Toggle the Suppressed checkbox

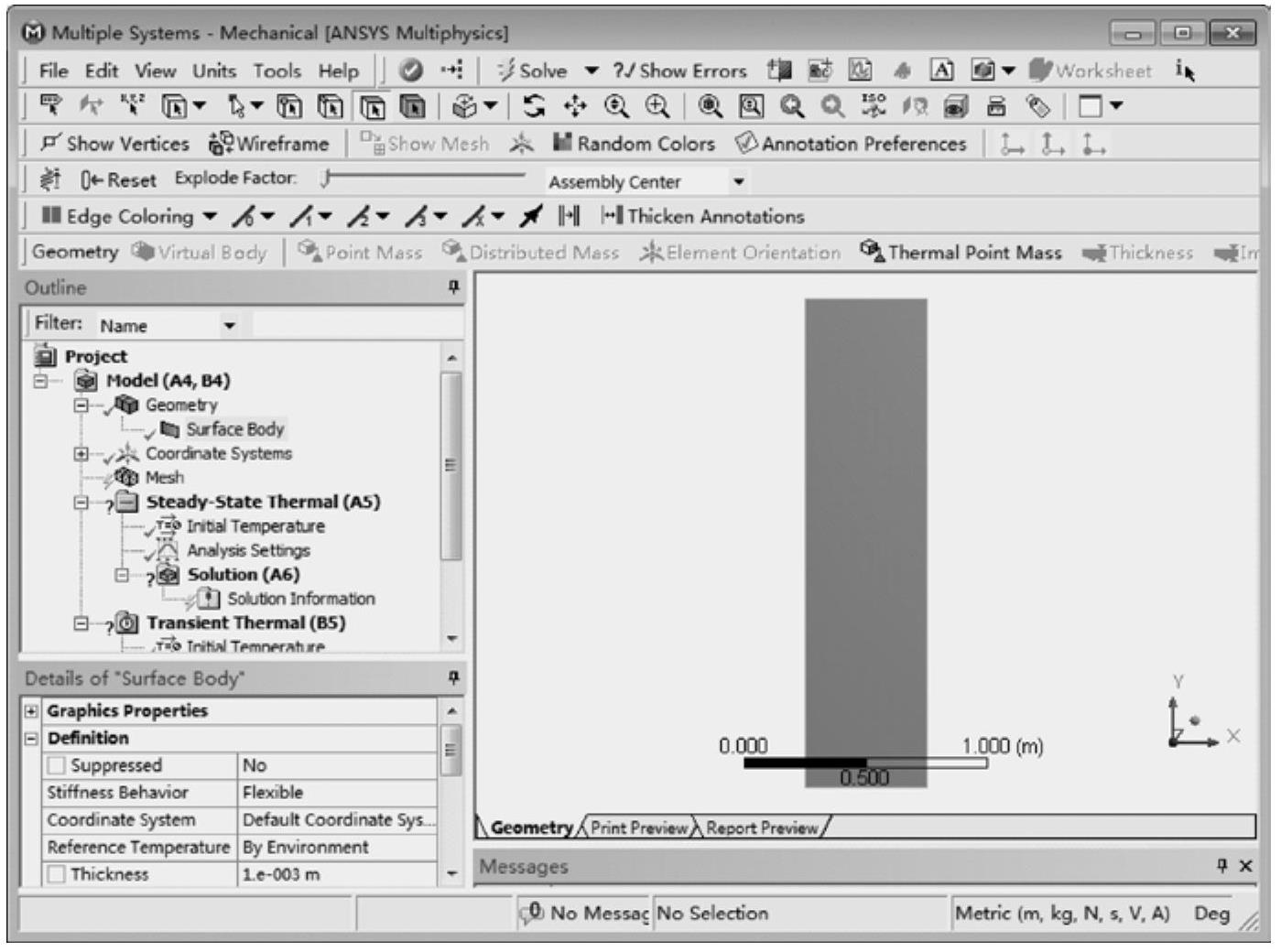[x=57, y=766]
